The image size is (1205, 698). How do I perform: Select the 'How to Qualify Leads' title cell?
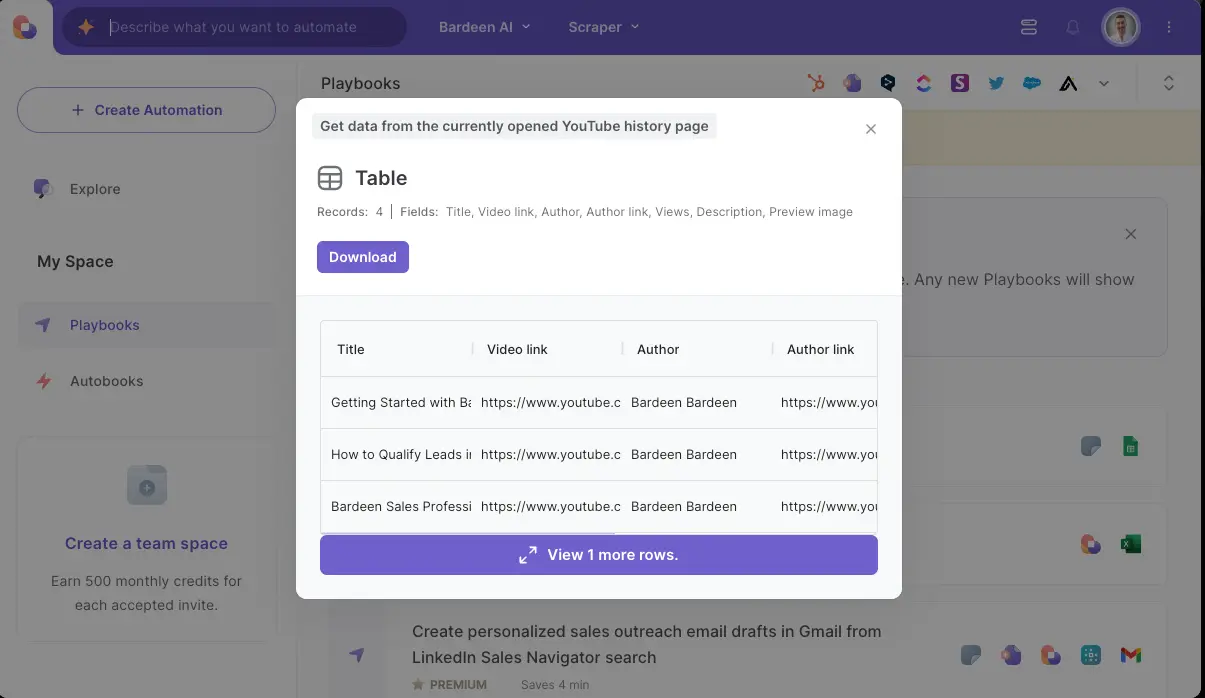point(401,454)
